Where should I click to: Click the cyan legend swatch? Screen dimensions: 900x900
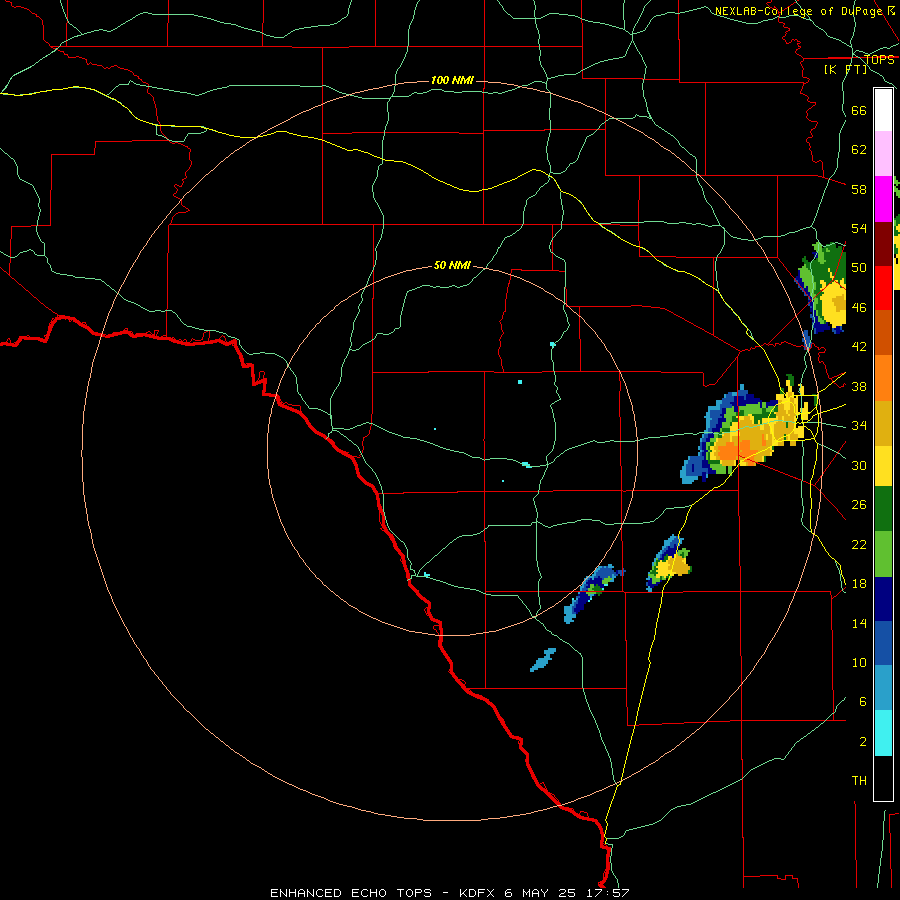pos(883,733)
